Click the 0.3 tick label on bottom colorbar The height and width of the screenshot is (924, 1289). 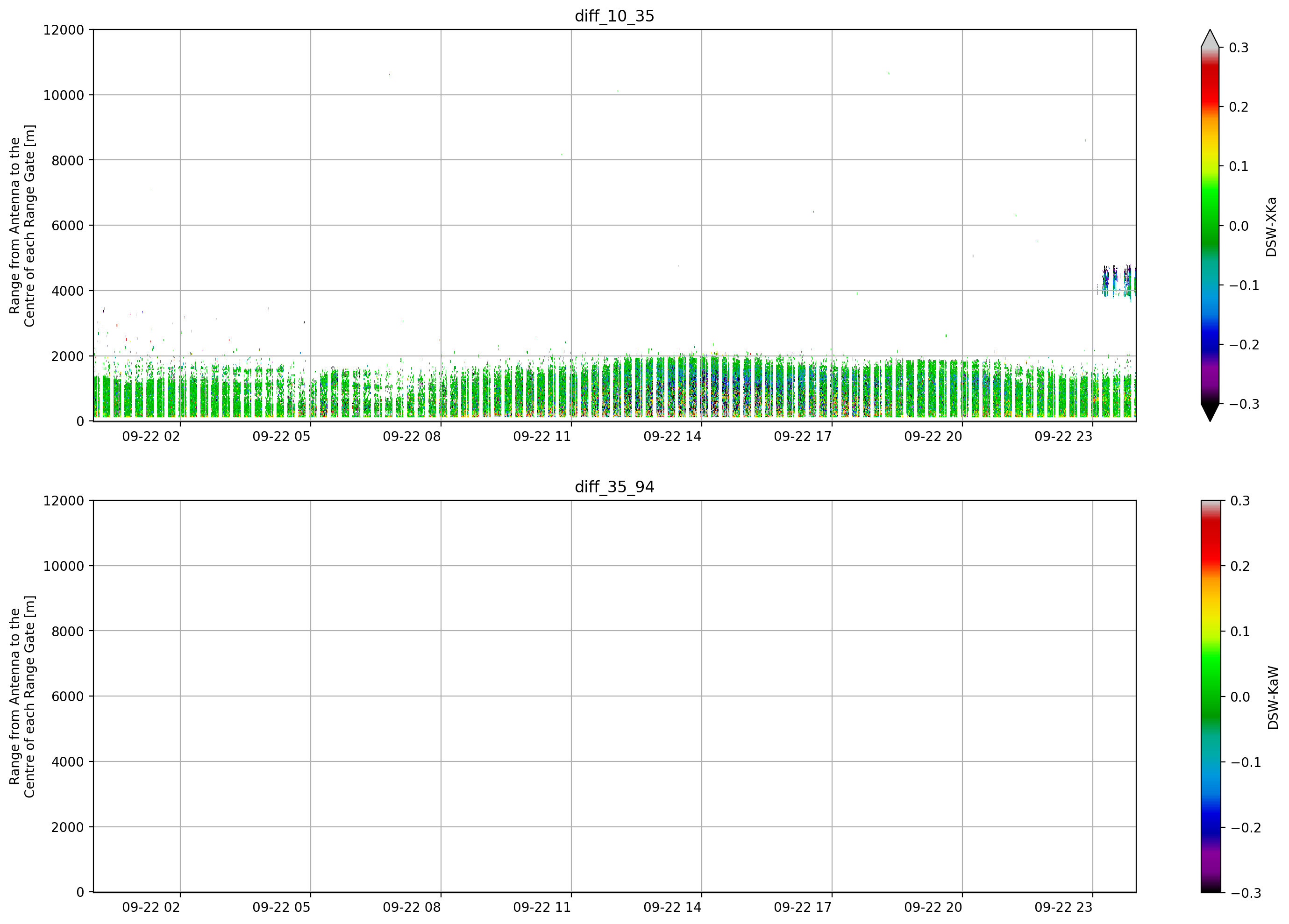coord(1240,501)
